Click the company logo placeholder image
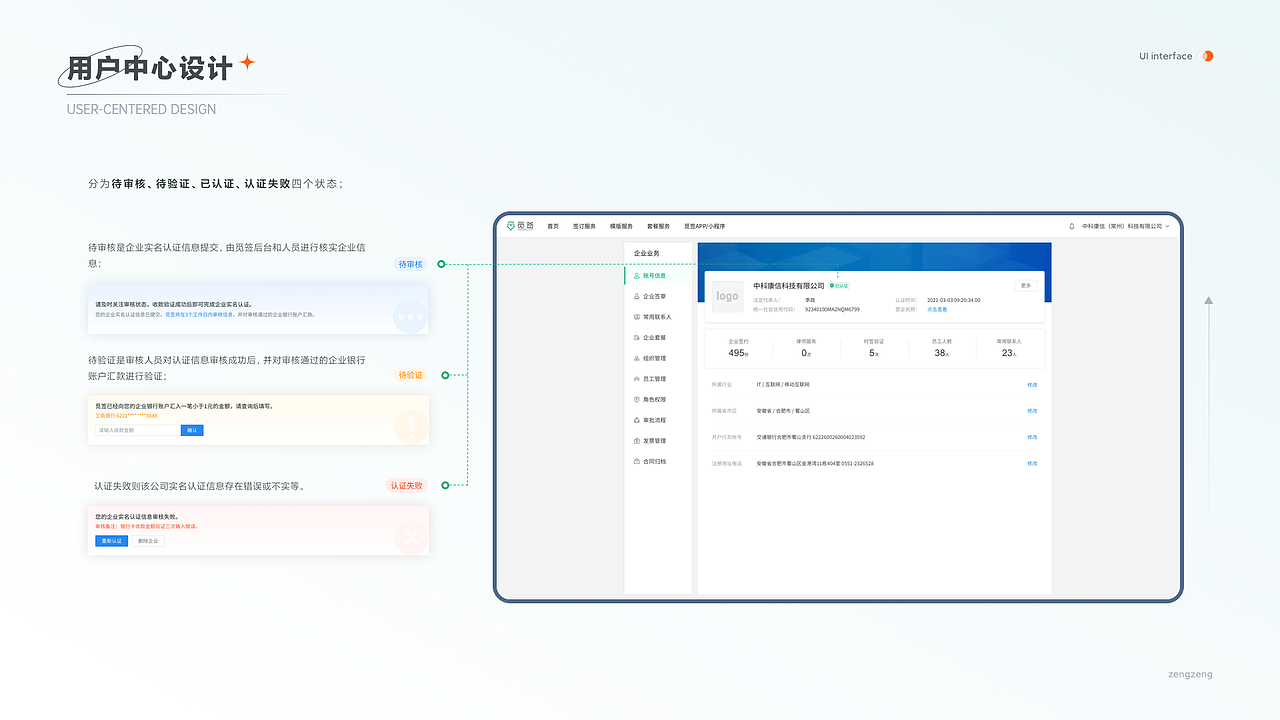 tap(727, 296)
